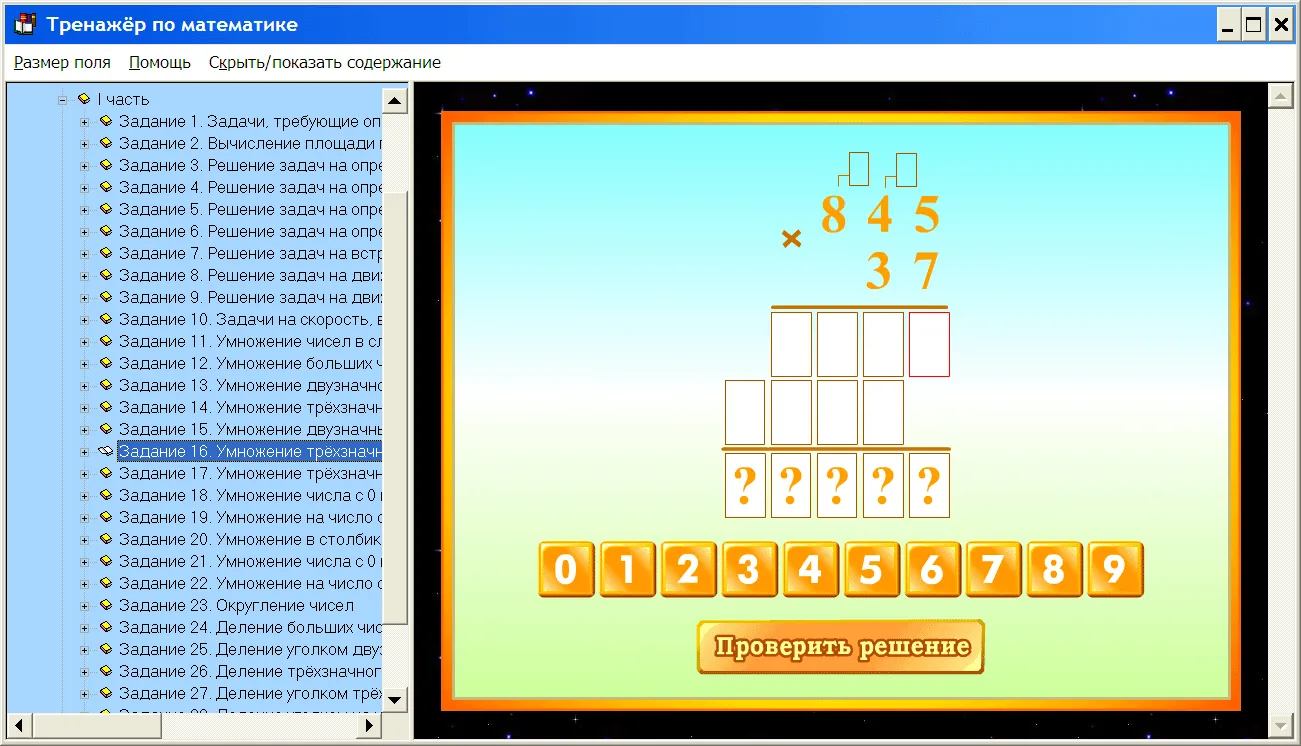
Task: Click the book icon of I часть
Action: 83,100
